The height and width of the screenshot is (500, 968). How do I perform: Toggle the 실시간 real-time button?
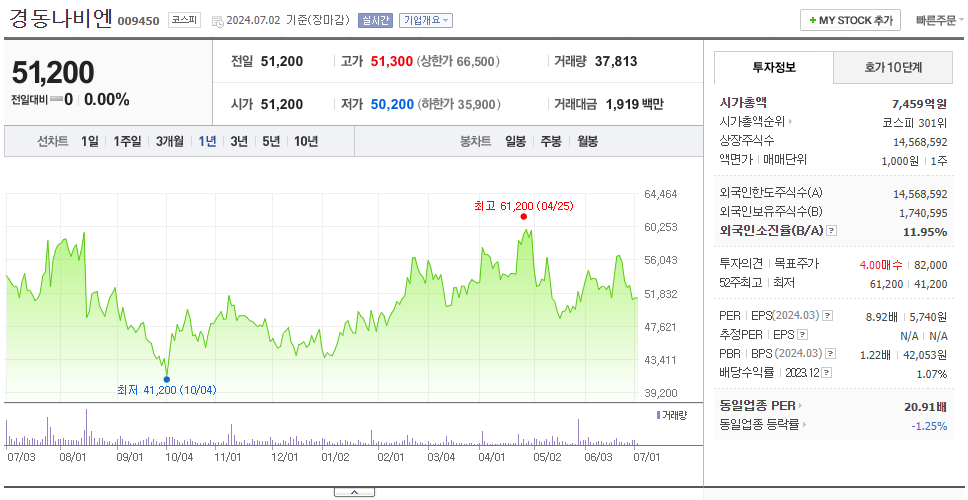(375, 20)
